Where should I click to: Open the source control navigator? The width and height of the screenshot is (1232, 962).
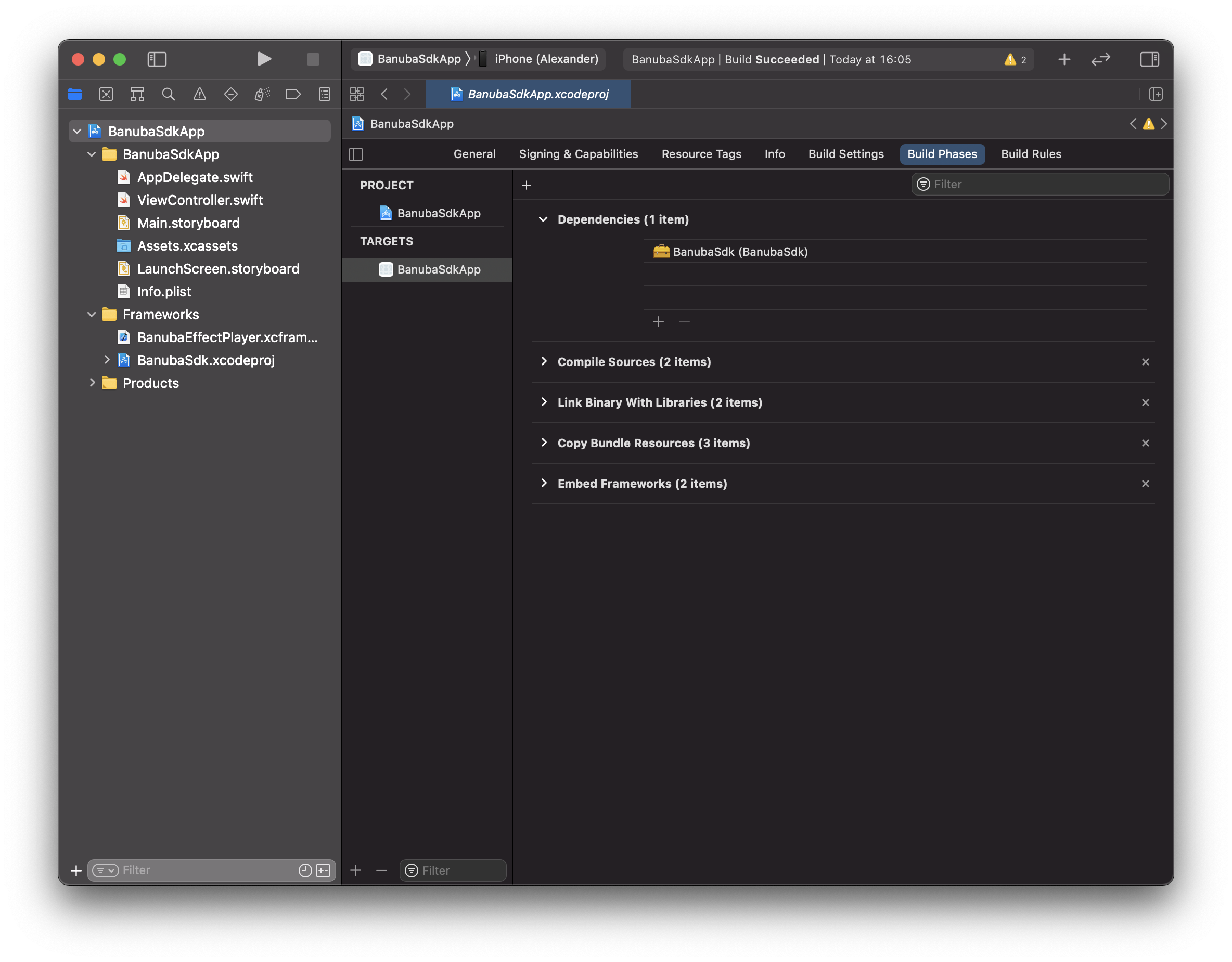point(106,94)
